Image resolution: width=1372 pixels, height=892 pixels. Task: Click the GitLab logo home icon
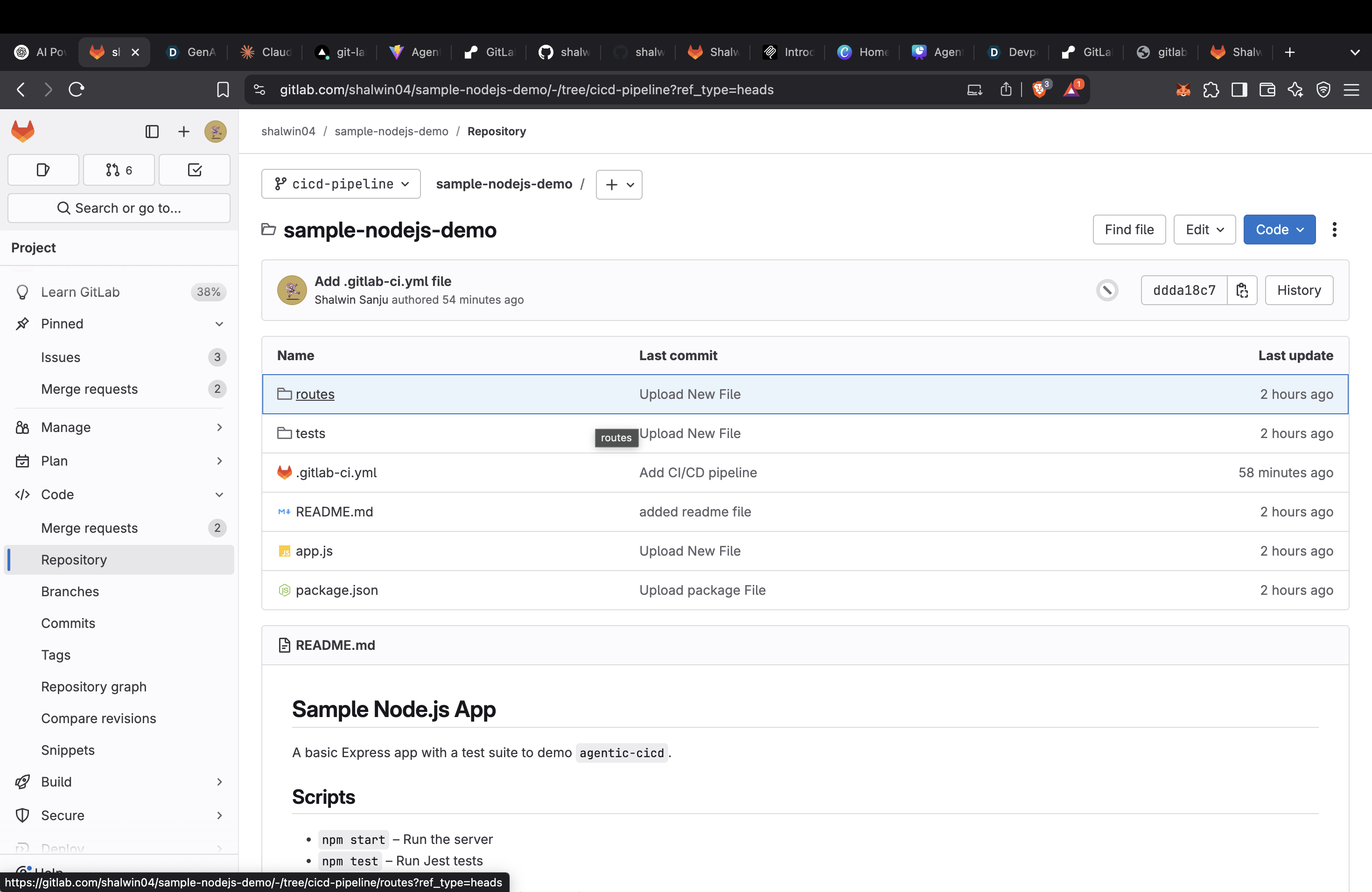tap(23, 132)
